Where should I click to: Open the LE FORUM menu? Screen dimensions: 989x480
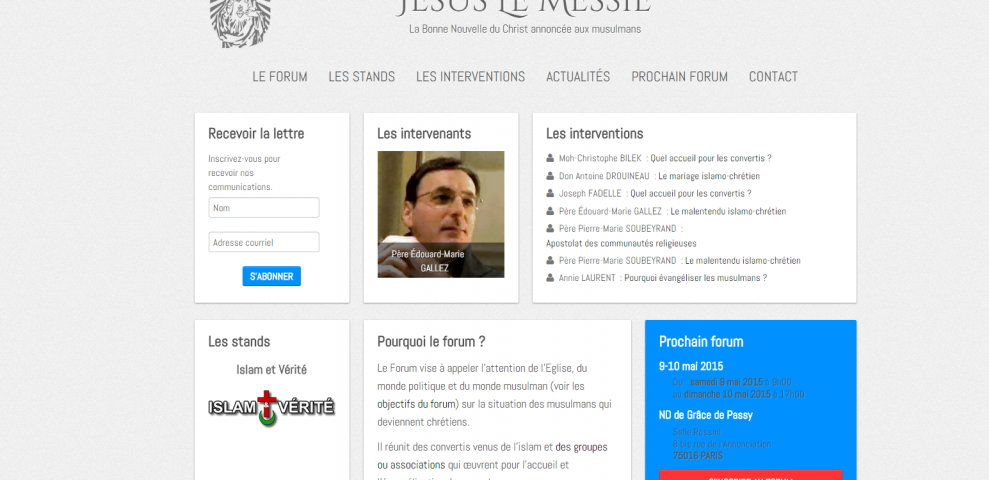click(280, 77)
